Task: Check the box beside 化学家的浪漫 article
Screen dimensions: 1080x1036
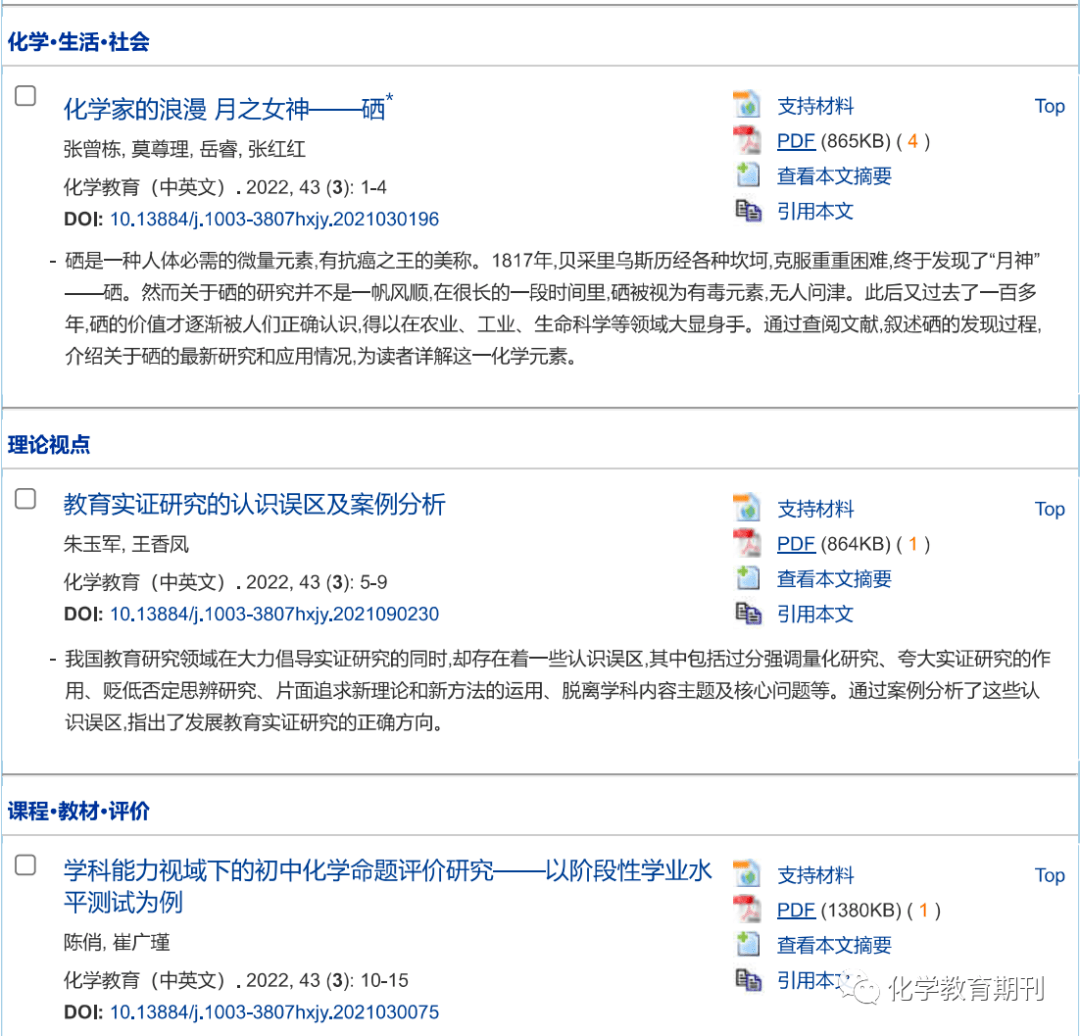Action: pyautogui.click(x=25, y=96)
